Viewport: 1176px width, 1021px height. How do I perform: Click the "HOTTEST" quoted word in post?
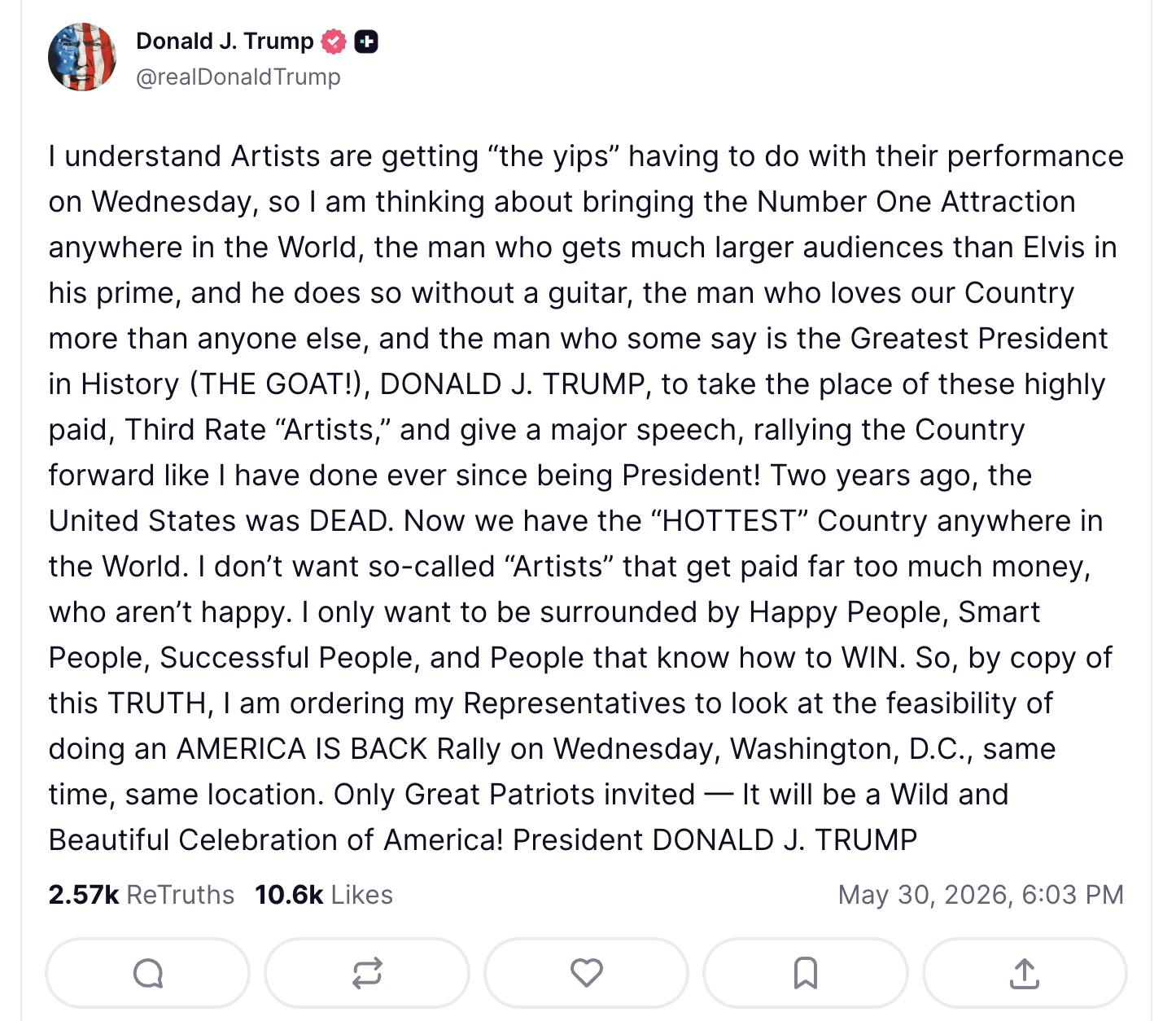pyautogui.click(x=728, y=520)
